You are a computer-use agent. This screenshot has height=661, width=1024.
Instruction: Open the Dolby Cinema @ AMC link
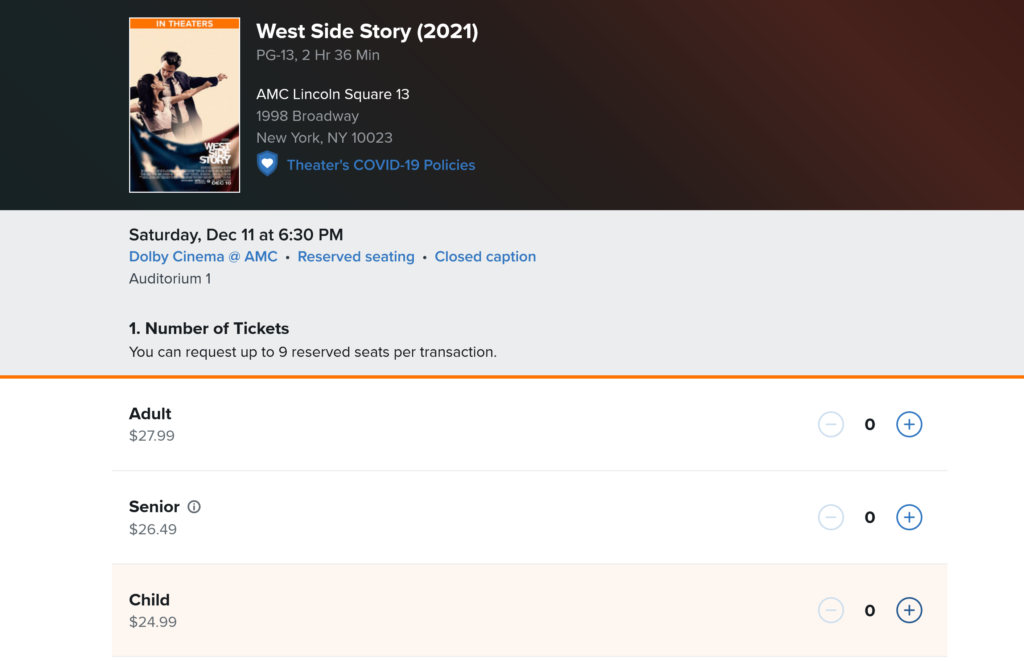pos(203,257)
